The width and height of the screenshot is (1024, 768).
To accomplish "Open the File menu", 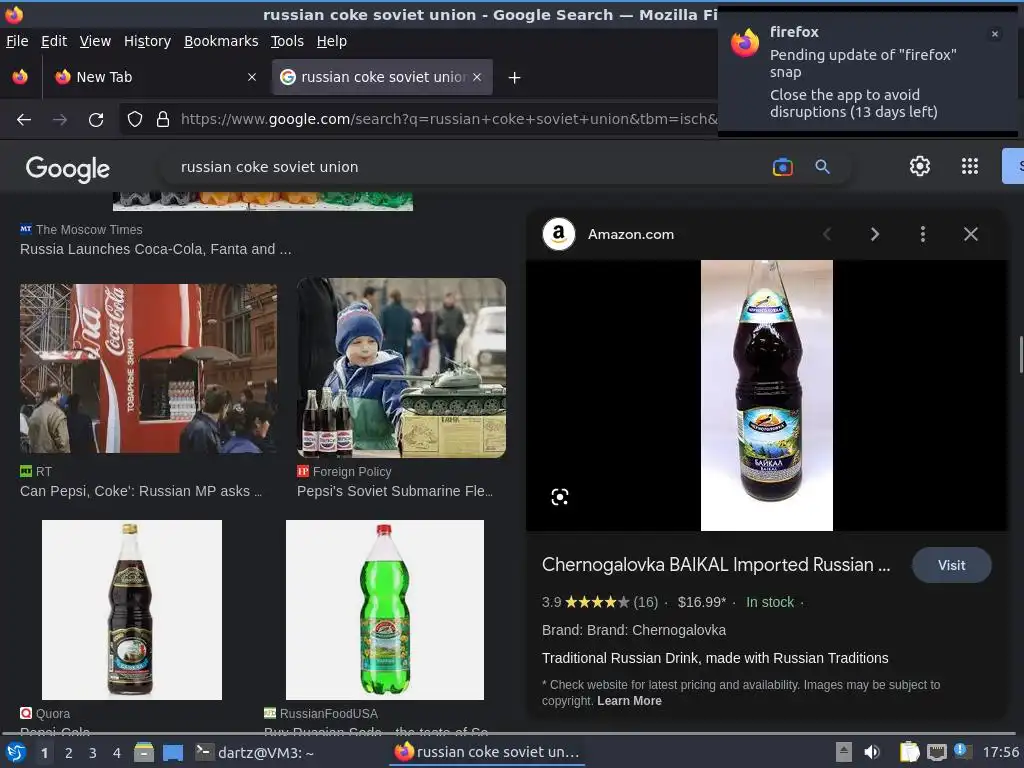I will [x=17, y=41].
